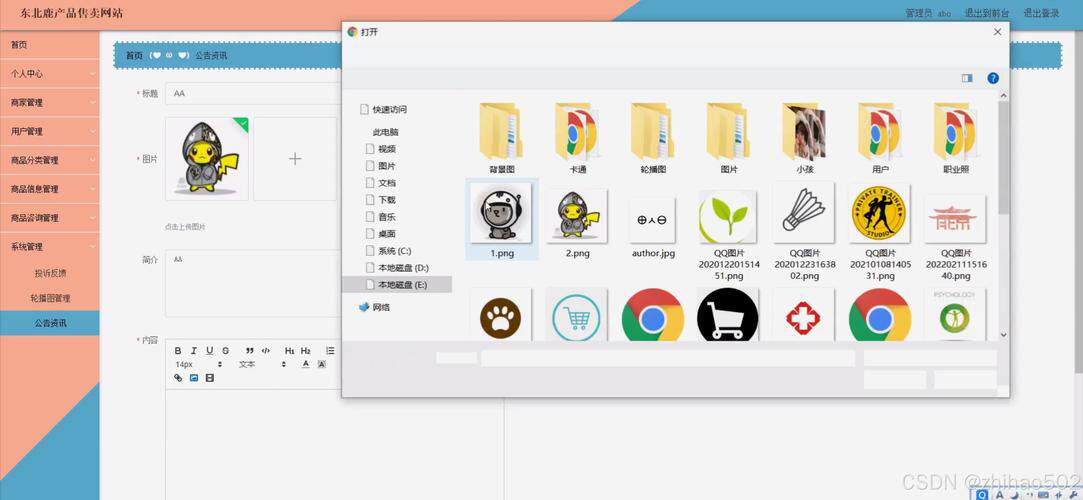Insert an image in the editor
1083x500 pixels.
(x=194, y=378)
